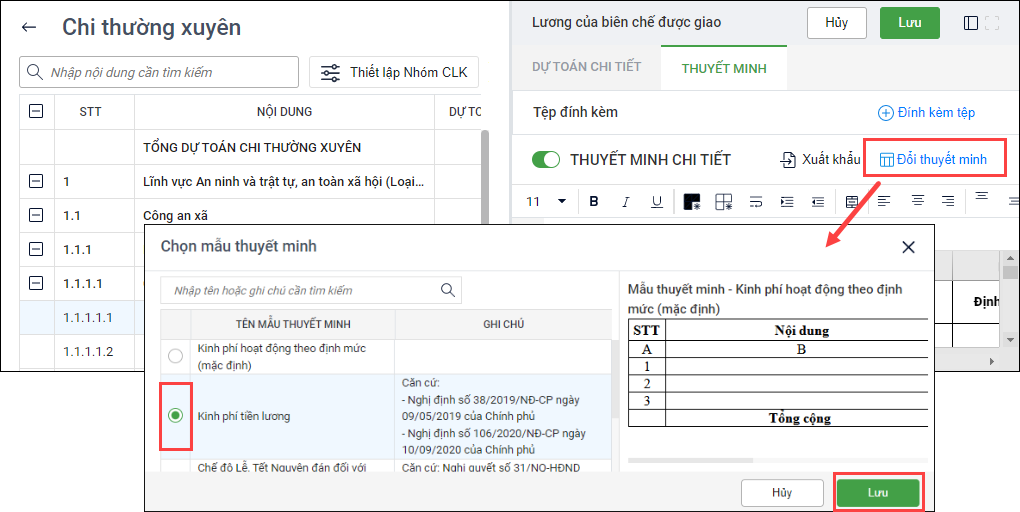1020x512 pixels.
Task: Turn off the THUYẾT MINH CHI TIẾT switch
Action: coord(546,160)
